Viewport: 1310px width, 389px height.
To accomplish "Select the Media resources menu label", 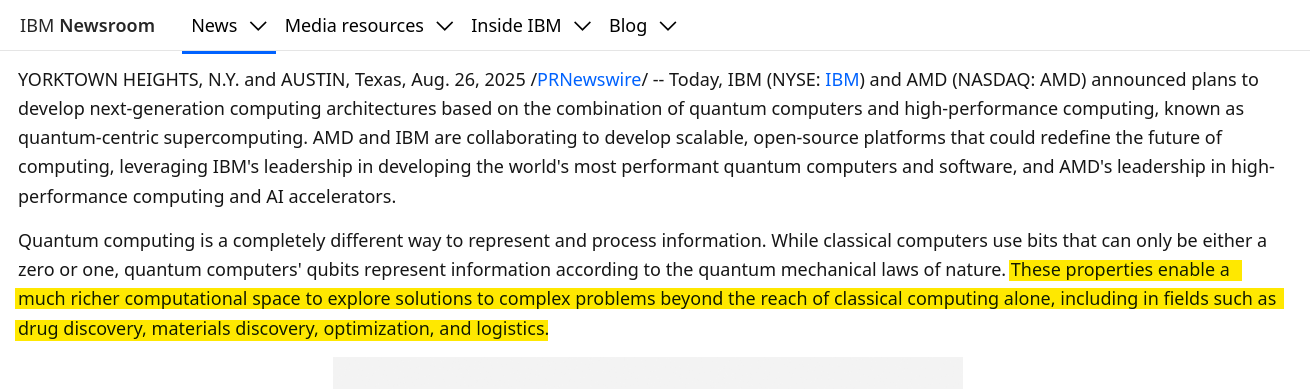I will (x=354, y=26).
